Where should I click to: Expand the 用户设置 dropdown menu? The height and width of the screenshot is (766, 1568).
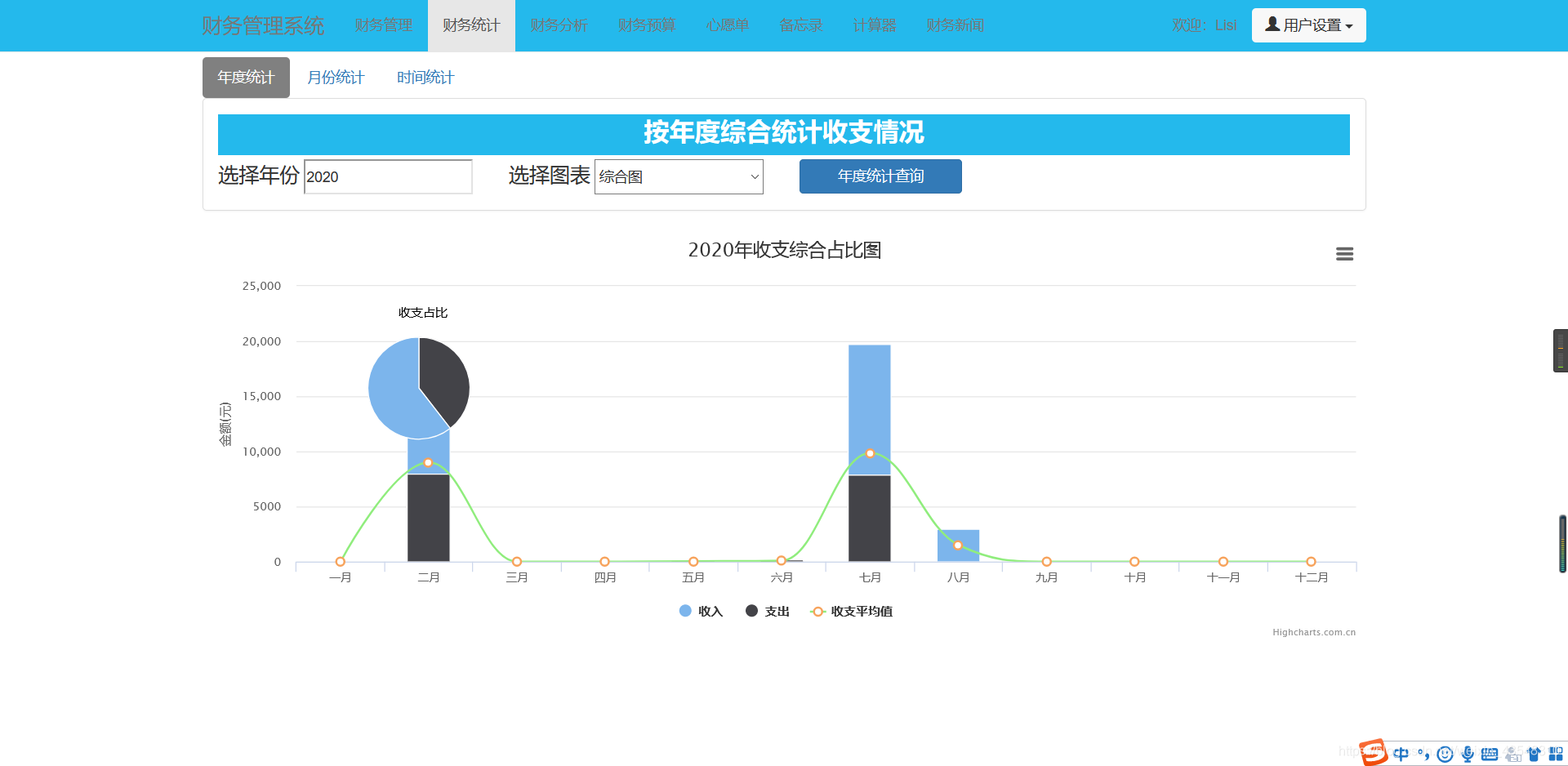tap(1307, 24)
